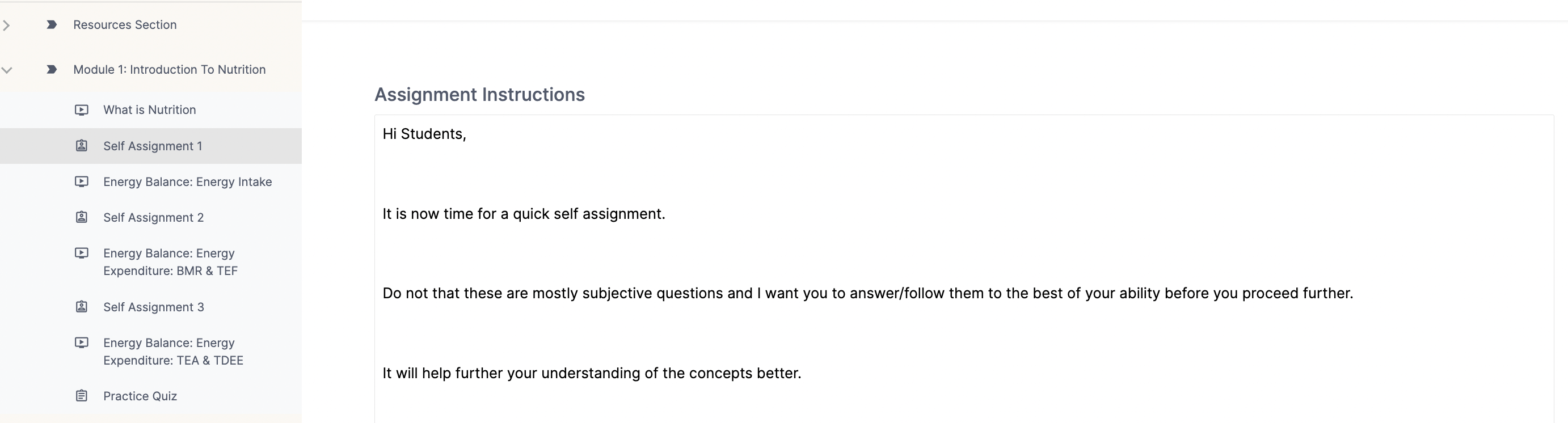The image size is (1568, 423).
Task: Select Self Assignment 1 in sidebar
Action: [x=151, y=146]
